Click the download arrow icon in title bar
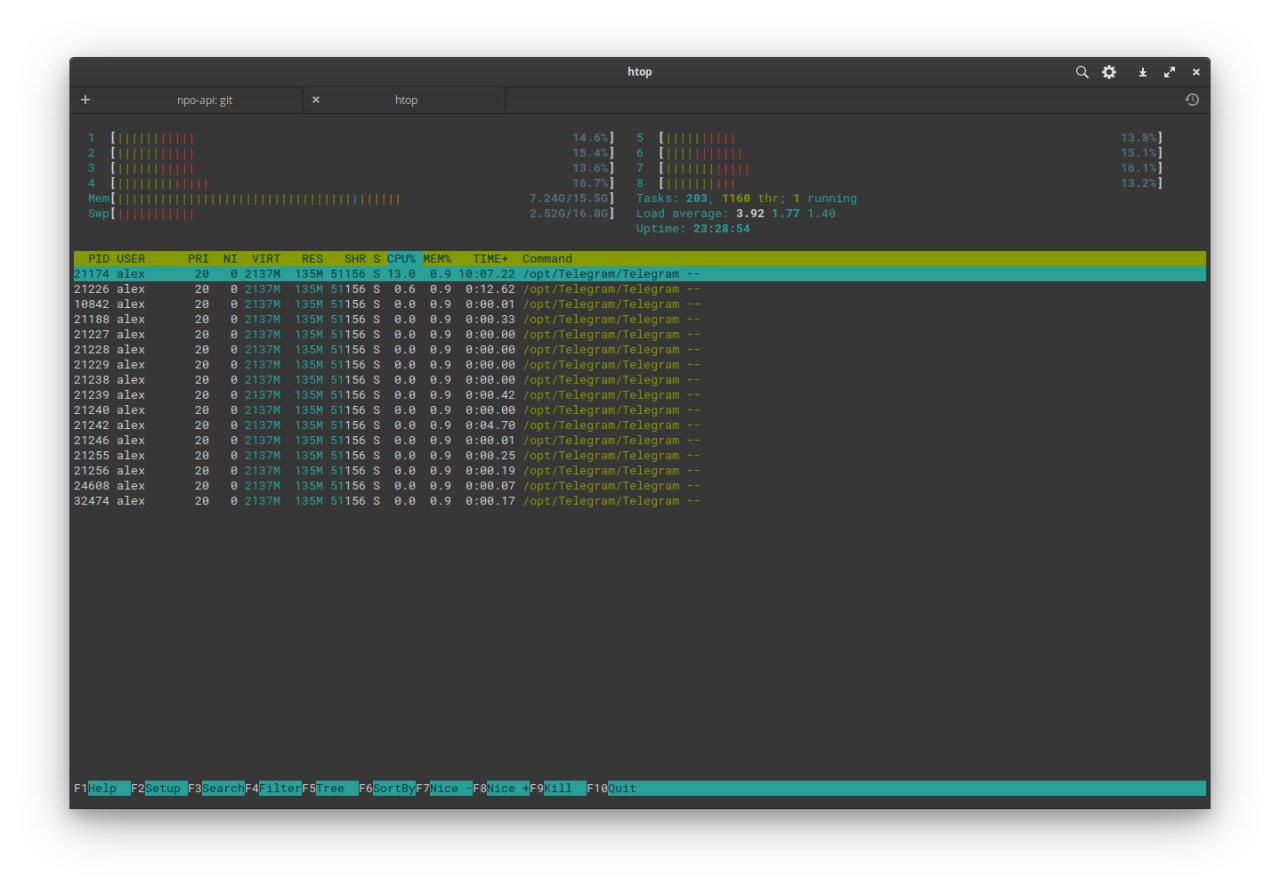Image resolution: width=1280 pixels, height=891 pixels. click(1142, 72)
